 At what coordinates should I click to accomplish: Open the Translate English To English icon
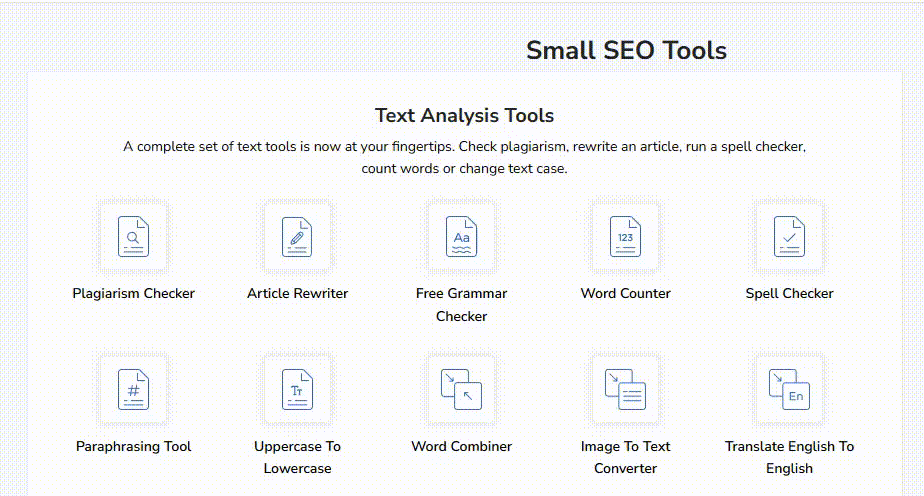coord(789,389)
